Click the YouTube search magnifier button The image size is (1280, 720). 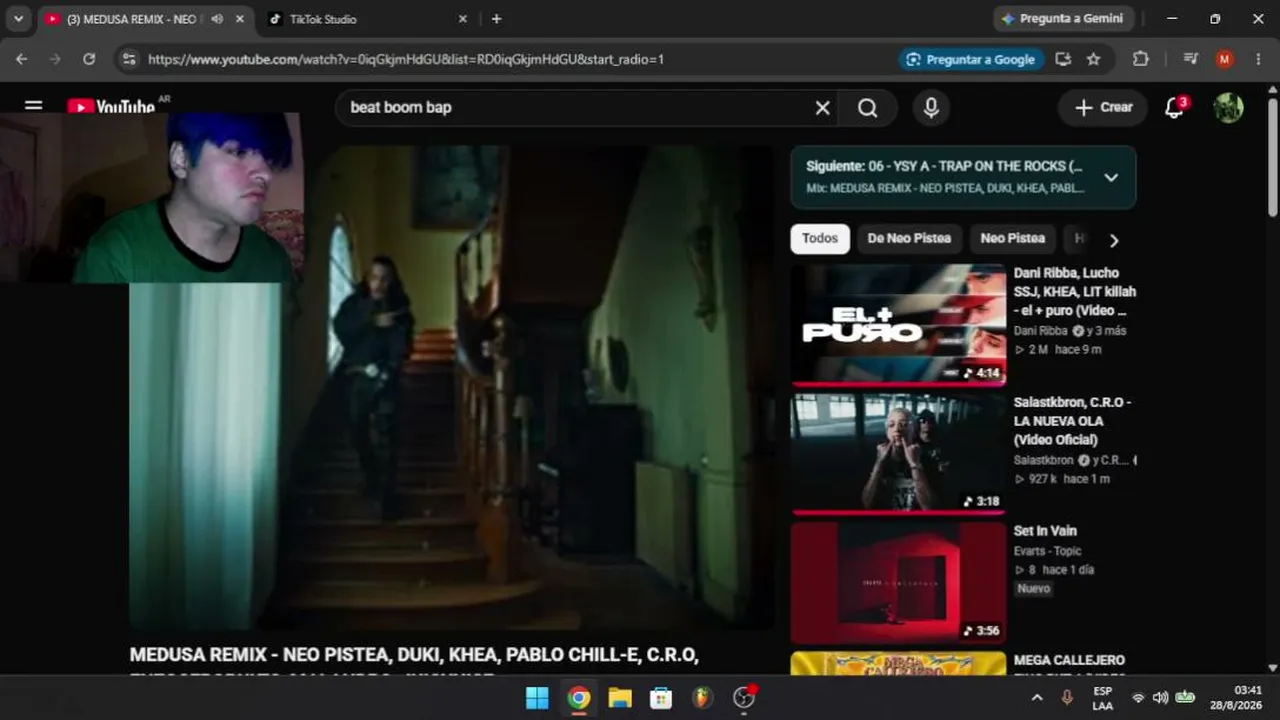(x=868, y=108)
